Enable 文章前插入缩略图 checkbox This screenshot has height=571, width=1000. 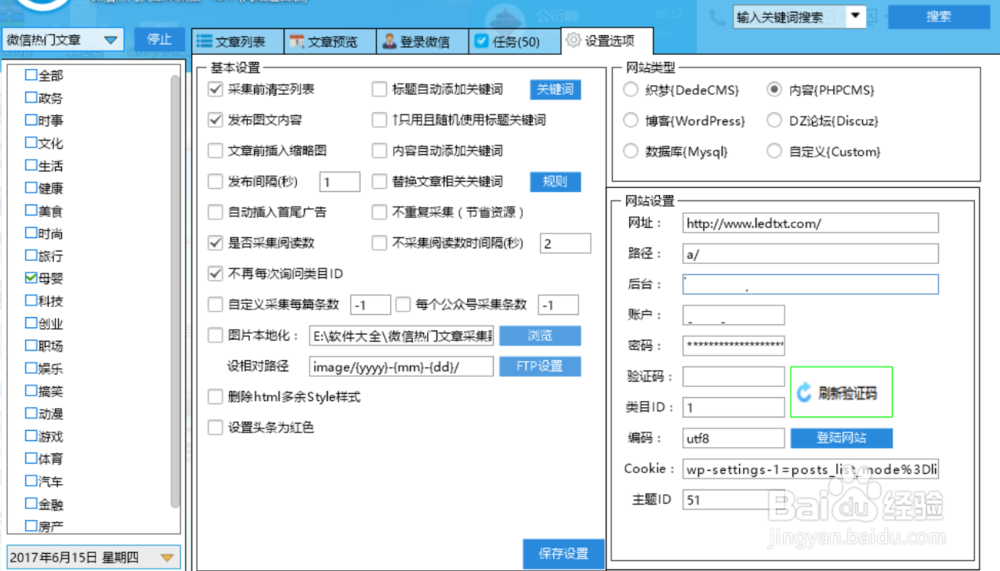(216, 151)
